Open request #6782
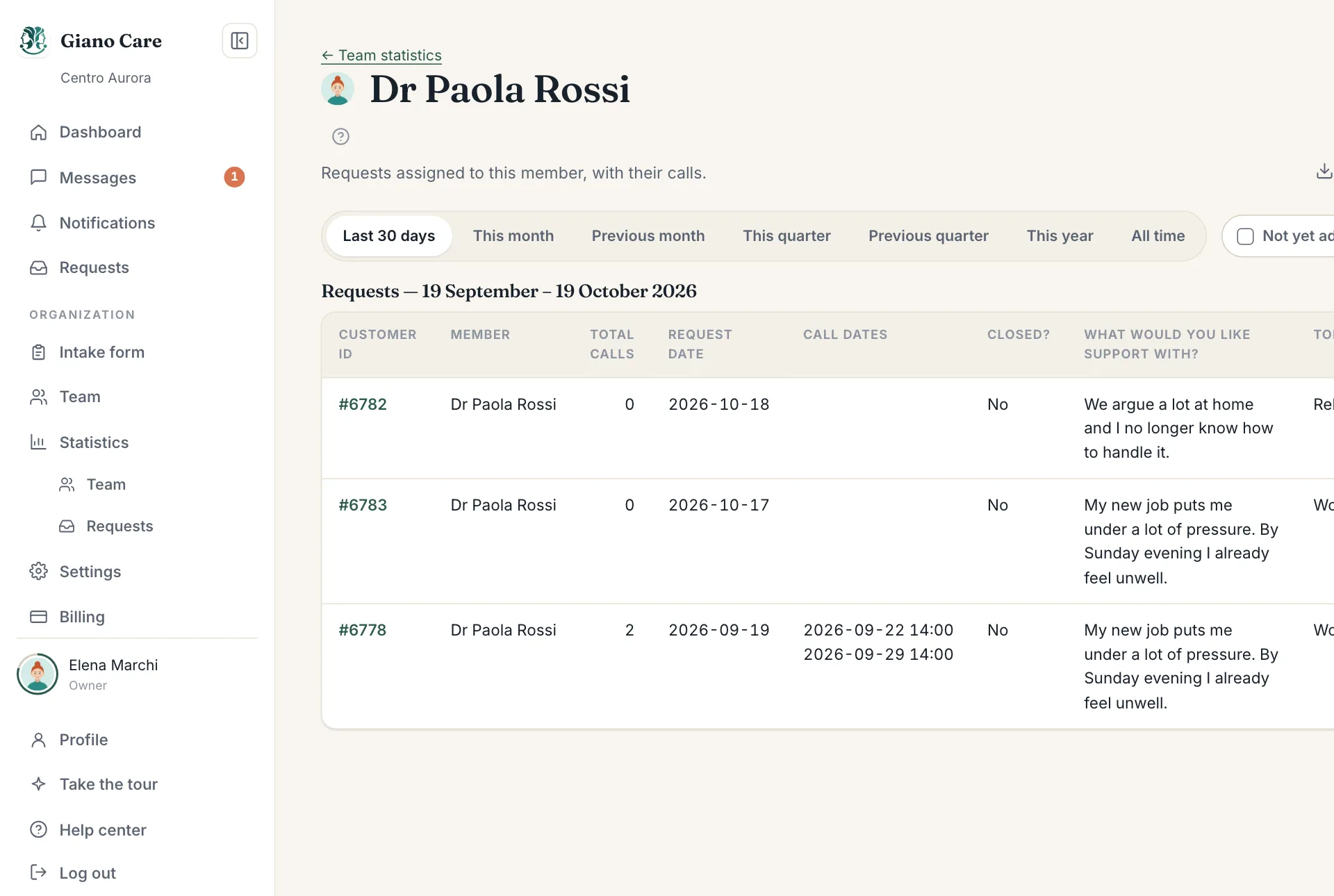The image size is (1334, 896). click(363, 404)
